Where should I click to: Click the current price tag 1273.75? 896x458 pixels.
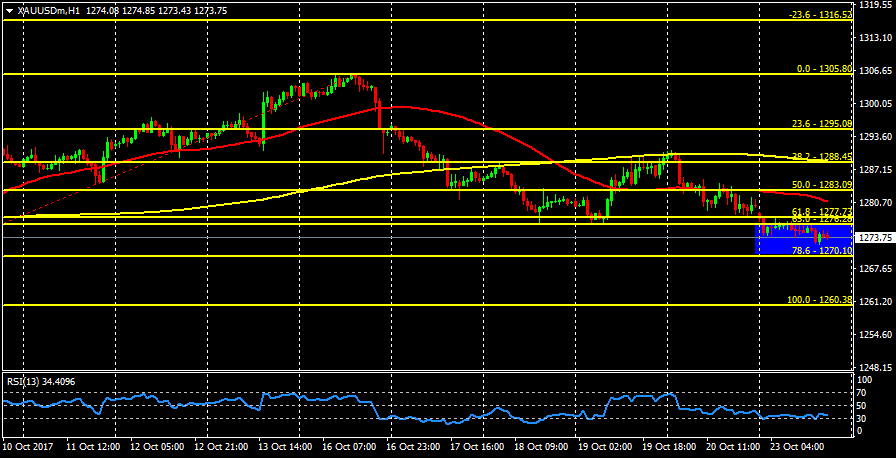pyautogui.click(x=876, y=238)
